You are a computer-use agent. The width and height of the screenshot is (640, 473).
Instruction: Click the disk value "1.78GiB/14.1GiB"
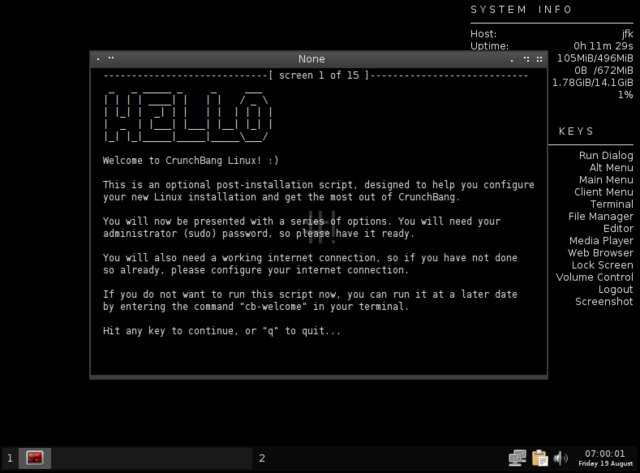tap(593, 83)
